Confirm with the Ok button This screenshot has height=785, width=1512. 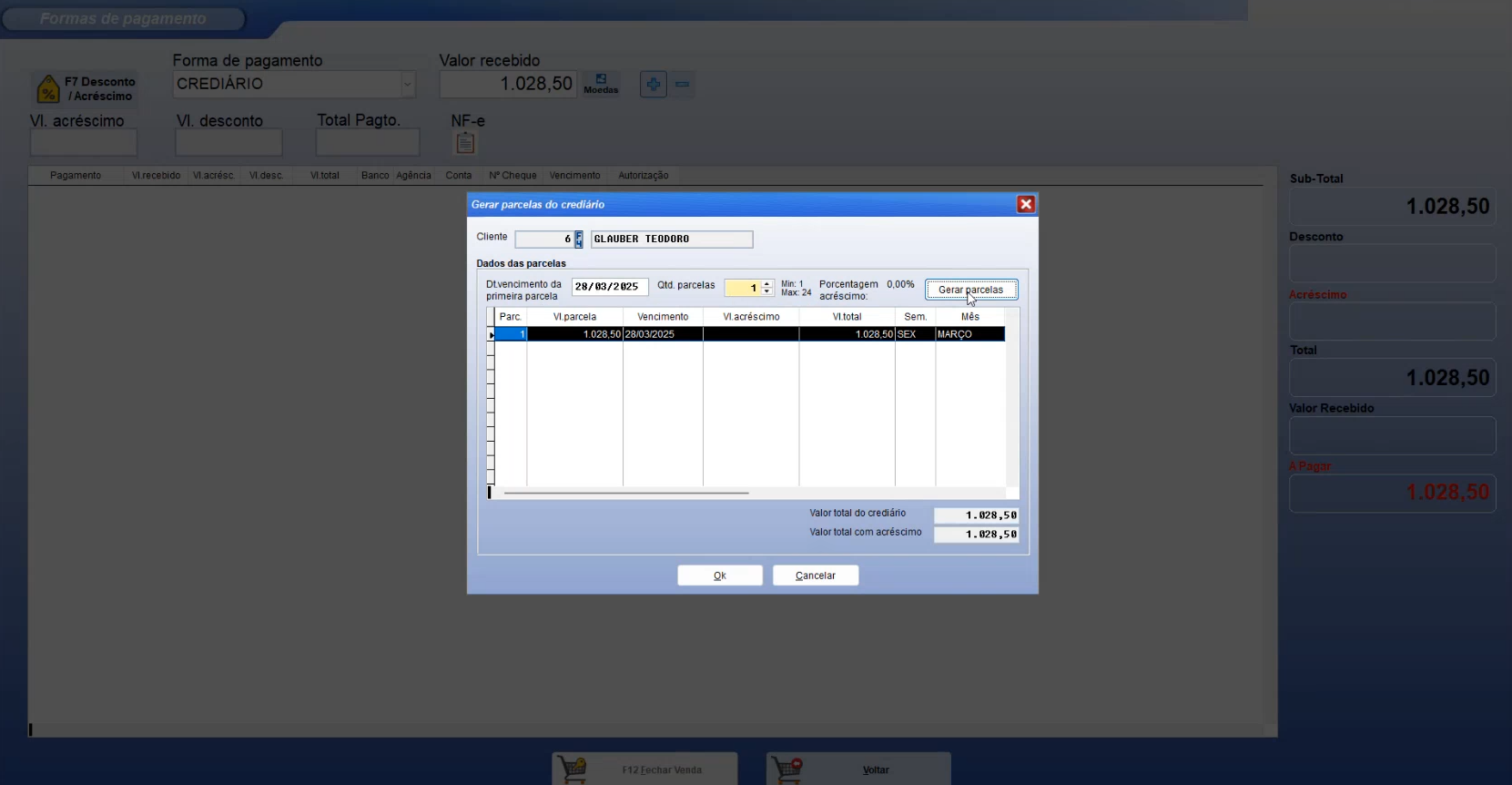point(719,576)
